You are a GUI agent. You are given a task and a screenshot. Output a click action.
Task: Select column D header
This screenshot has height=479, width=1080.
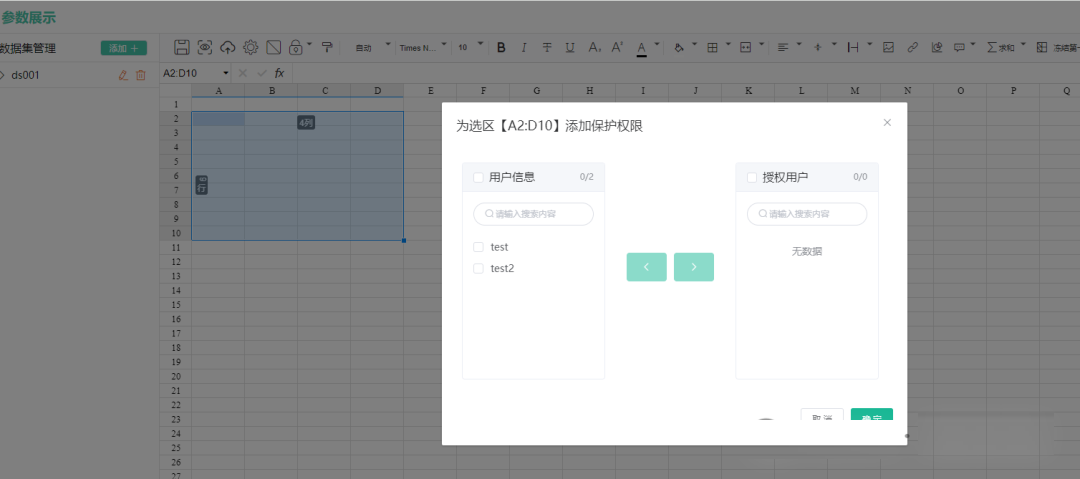pos(377,91)
